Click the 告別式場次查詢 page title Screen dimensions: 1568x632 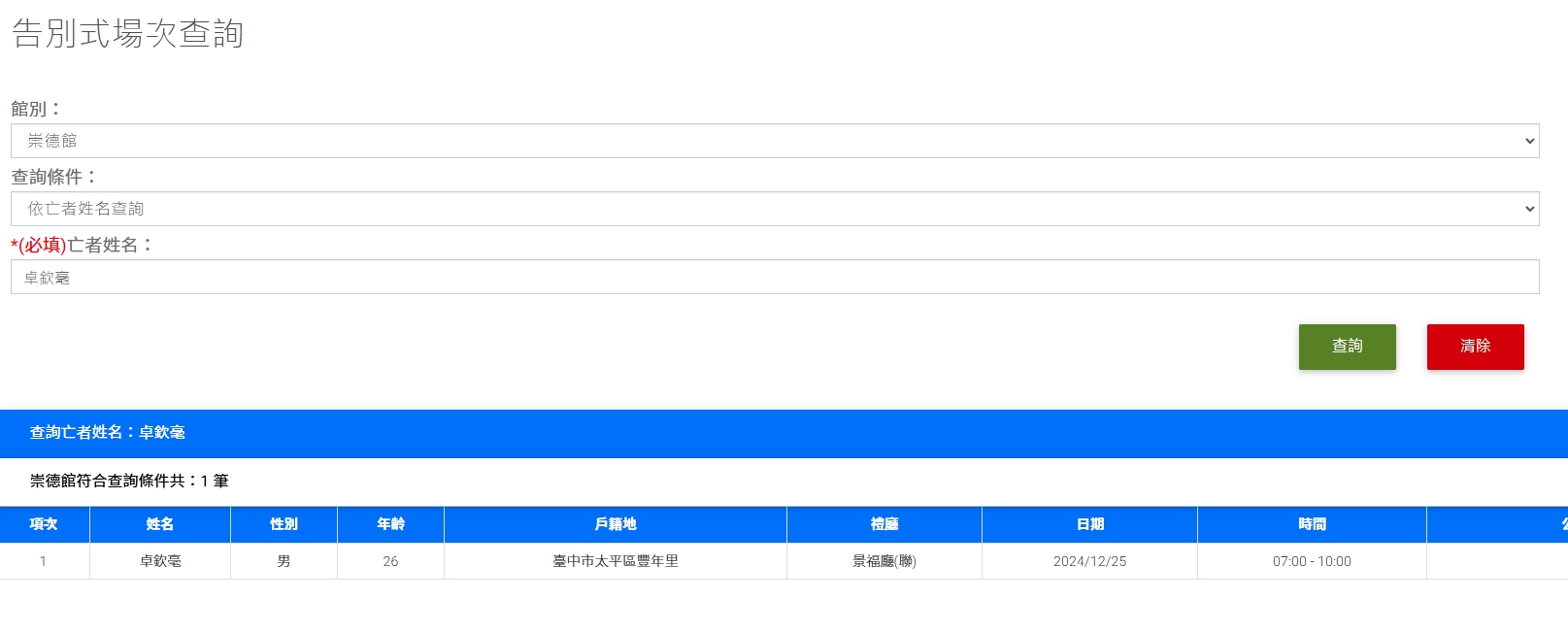(127, 34)
